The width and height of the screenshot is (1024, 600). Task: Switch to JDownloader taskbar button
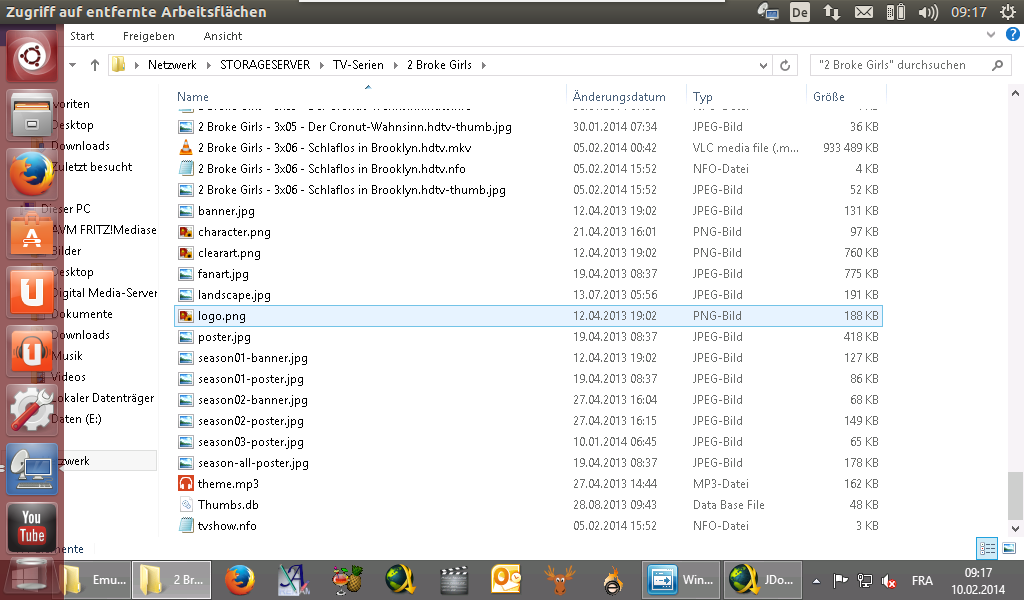(x=763, y=580)
